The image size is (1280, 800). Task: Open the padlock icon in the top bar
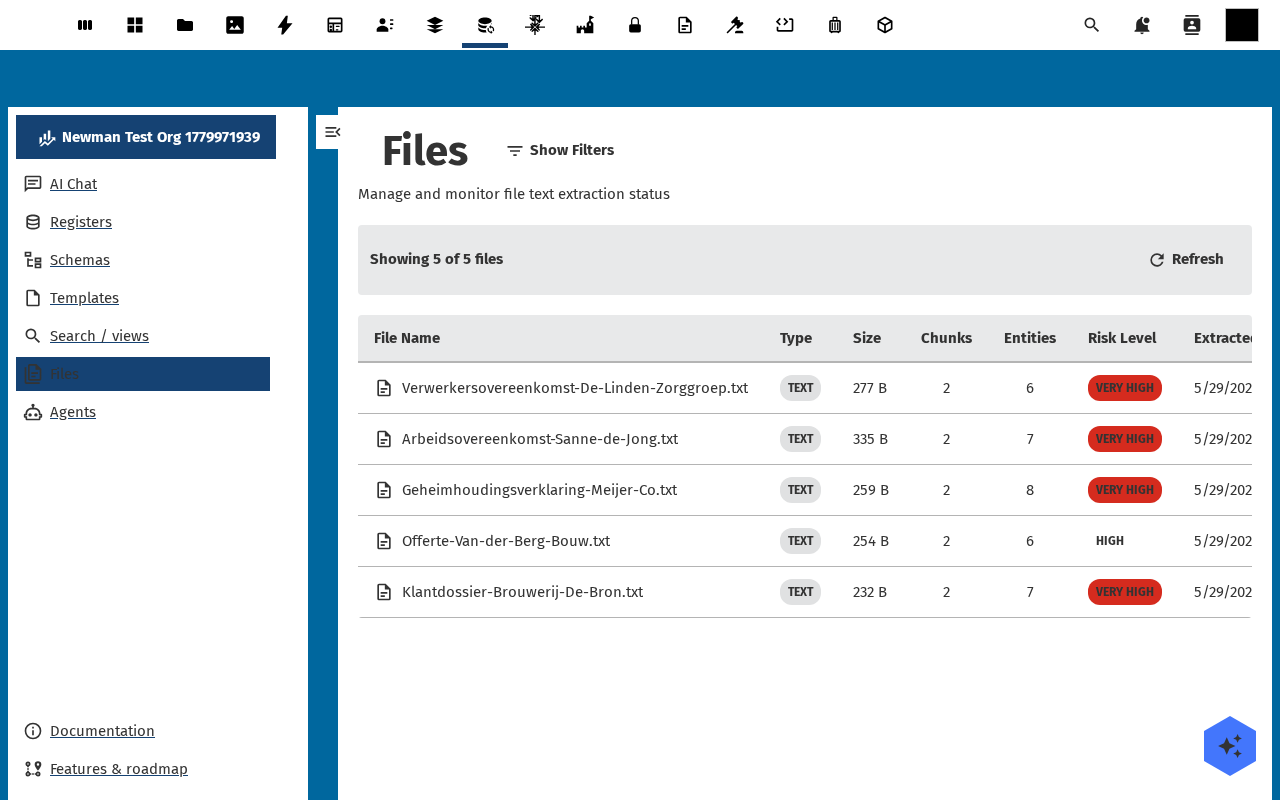[635, 25]
